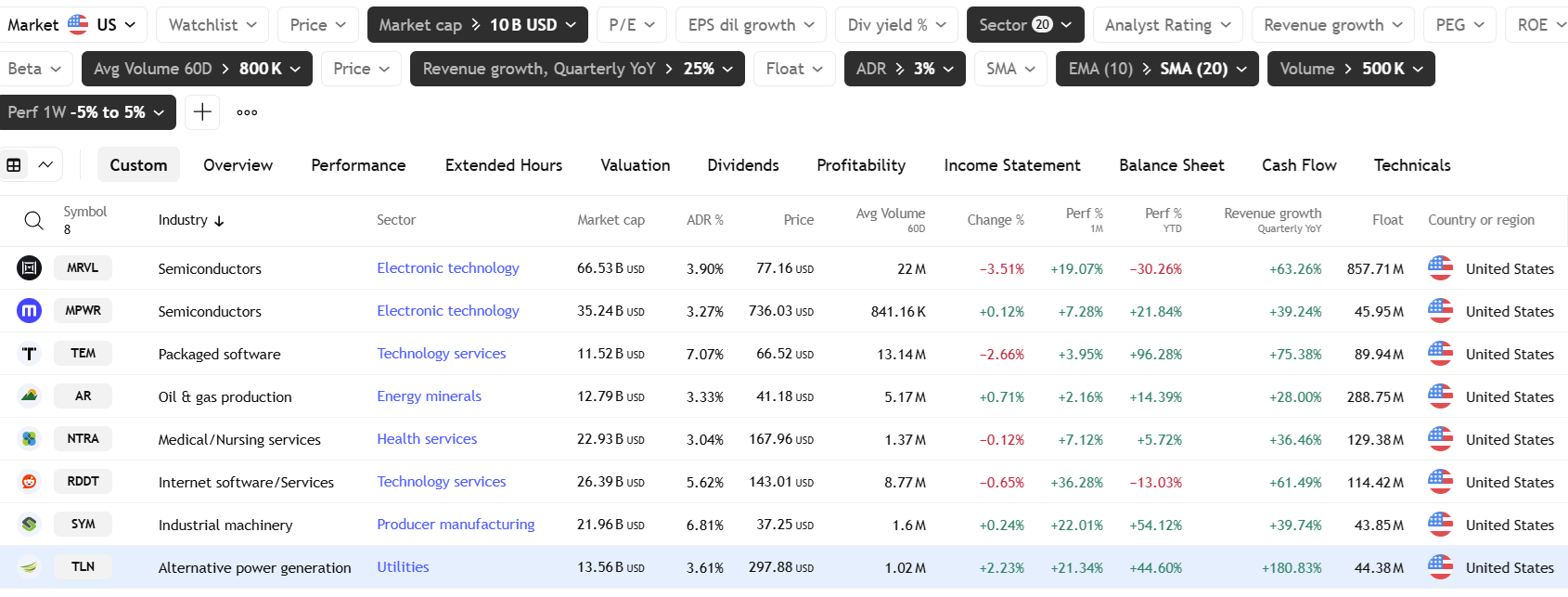The height and width of the screenshot is (597, 1568).
Task: Open the Volume 500K filter dropdown
Action: tap(1351, 69)
